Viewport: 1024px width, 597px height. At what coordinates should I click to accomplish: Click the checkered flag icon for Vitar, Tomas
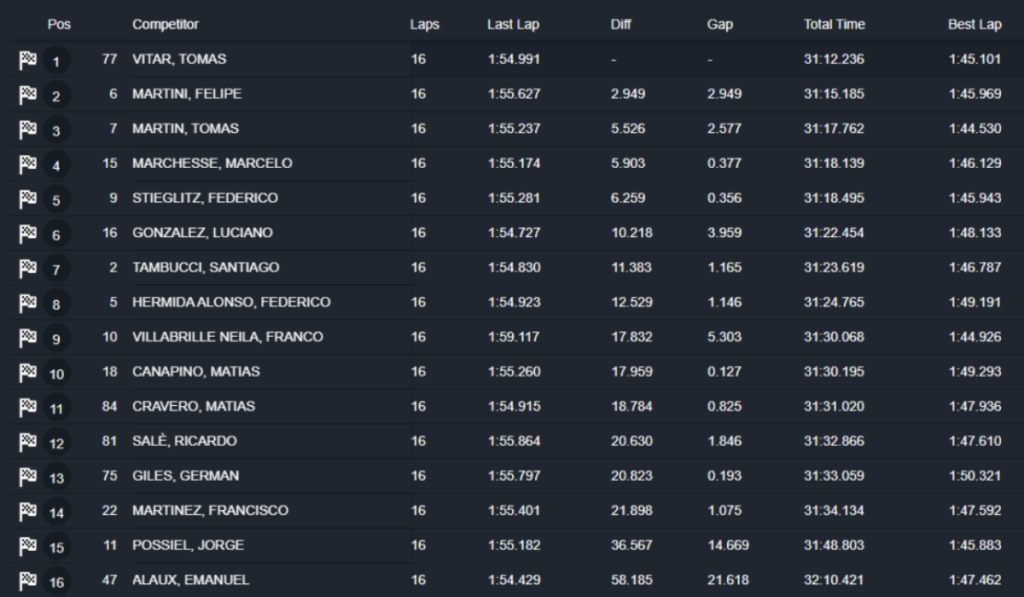[28, 61]
